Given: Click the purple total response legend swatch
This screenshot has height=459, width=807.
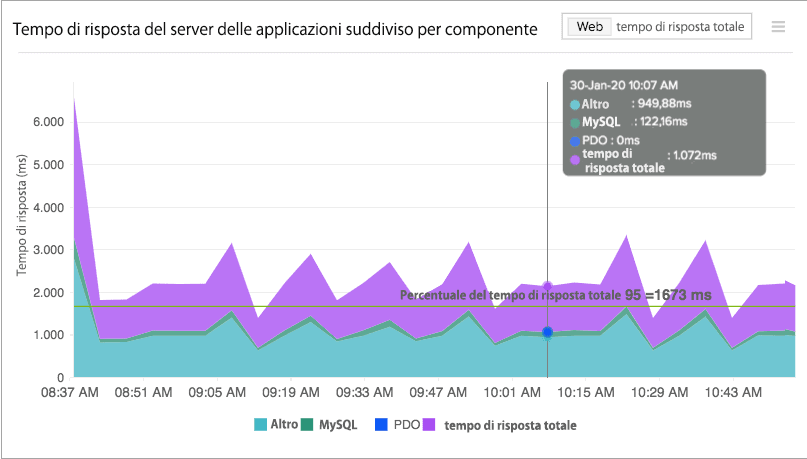Looking at the screenshot, I should (429, 425).
